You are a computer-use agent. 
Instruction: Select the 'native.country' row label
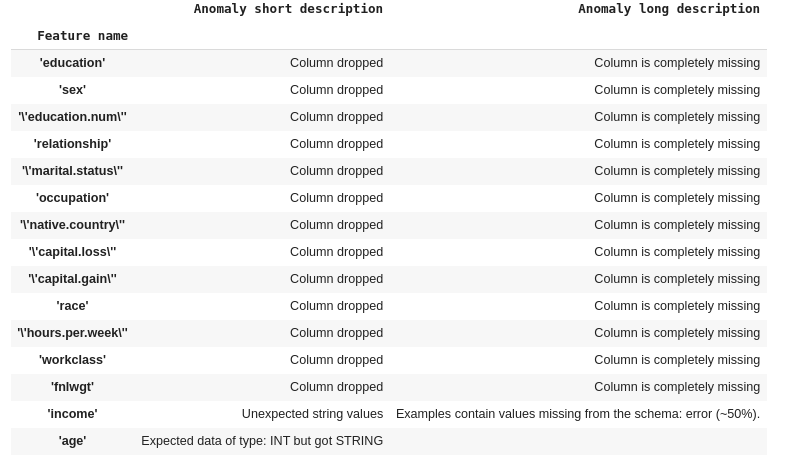pos(72,225)
